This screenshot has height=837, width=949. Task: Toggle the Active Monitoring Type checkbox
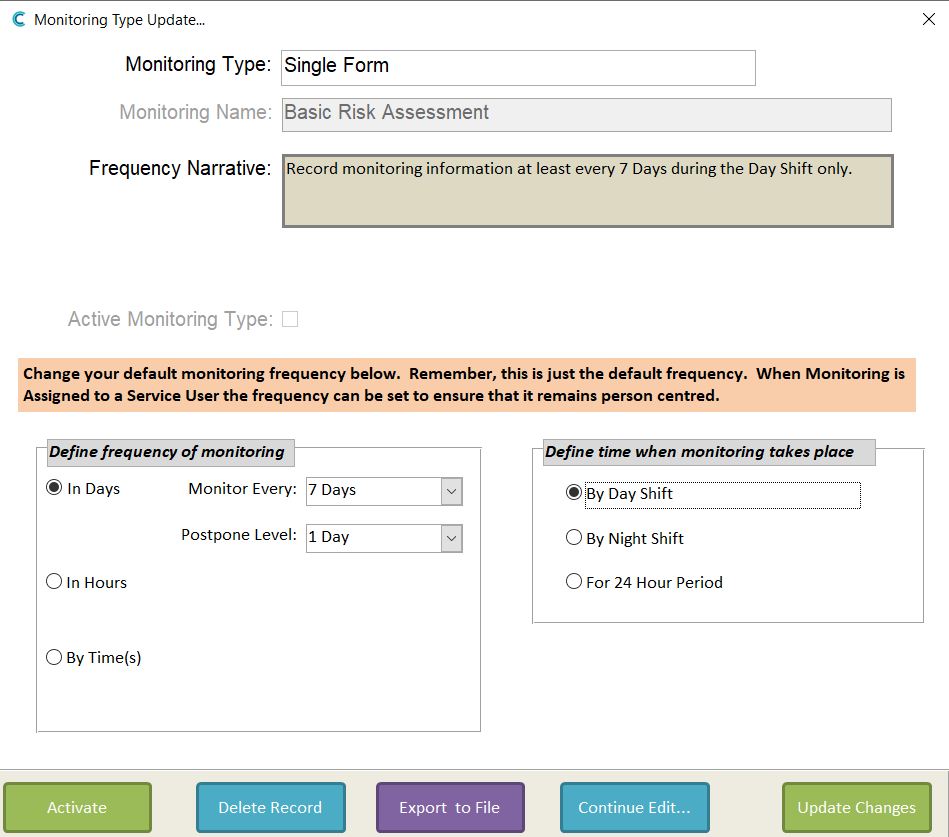coord(291,319)
